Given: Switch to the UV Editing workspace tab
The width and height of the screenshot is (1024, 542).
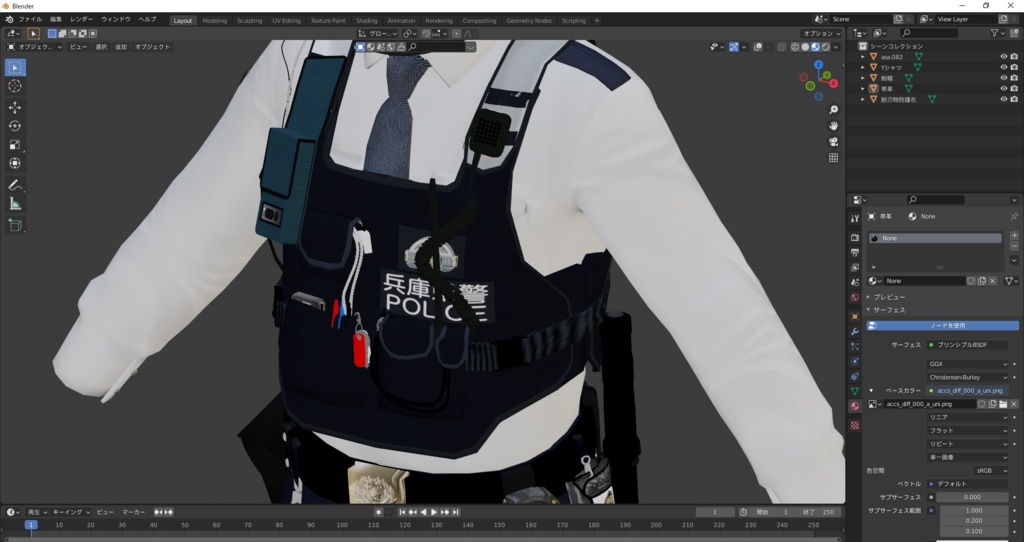Looking at the screenshot, I should click(286, 21).
